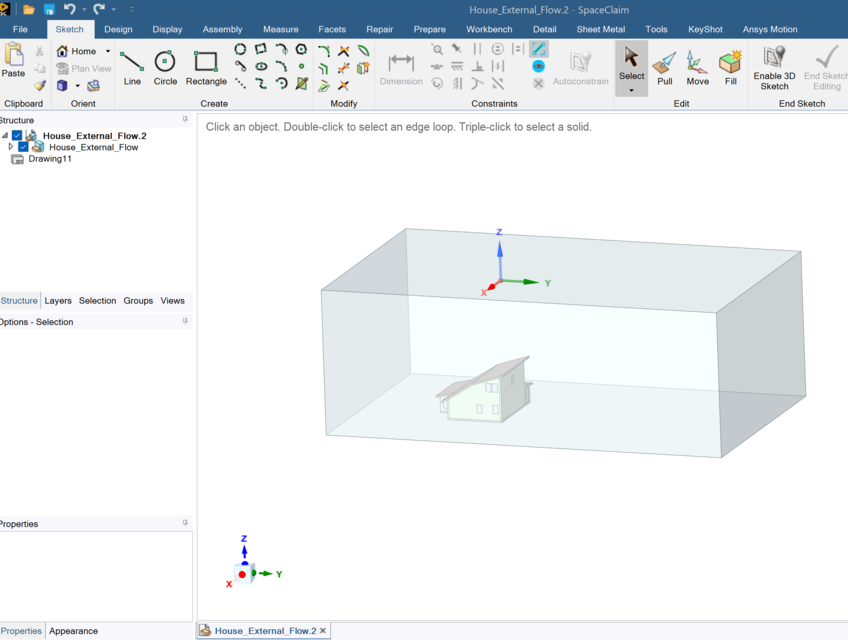Screen dimensions: 848x640
Task: Select the Paste icon in Clipboard group
Action: coord(13,62)
